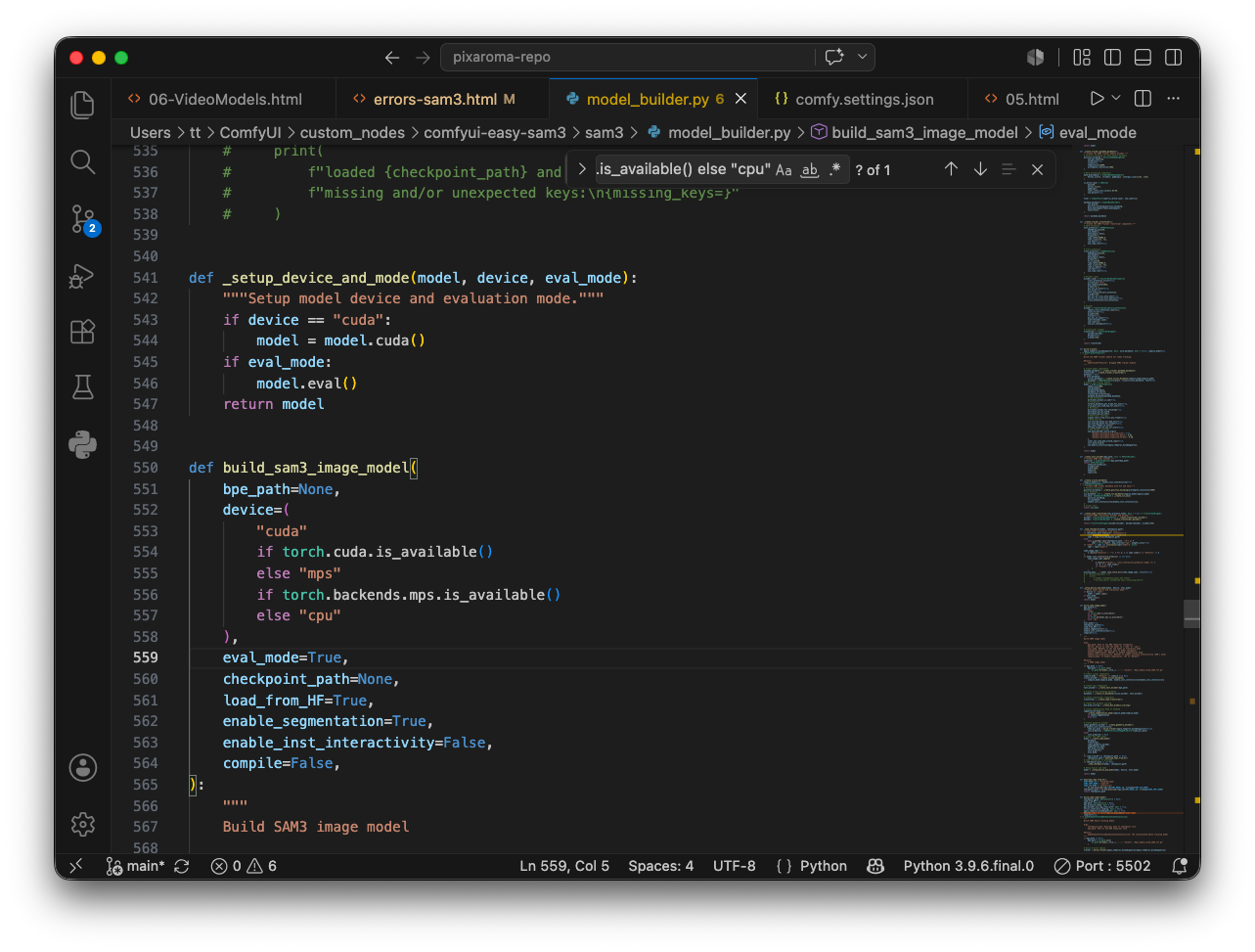Screen dimensions: 1255x952
Task: Open the Testing flask view
Action: pos(83,387)
